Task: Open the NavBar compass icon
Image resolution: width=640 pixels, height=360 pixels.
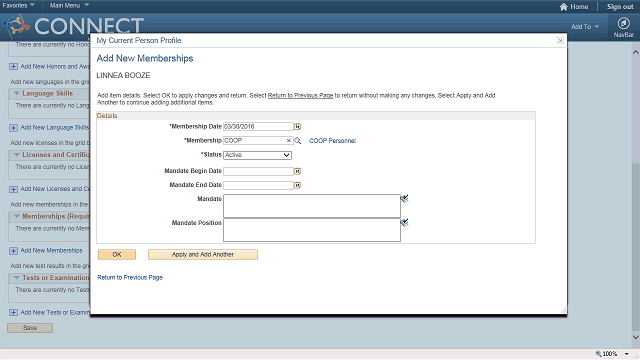Action: coord(623,23)
